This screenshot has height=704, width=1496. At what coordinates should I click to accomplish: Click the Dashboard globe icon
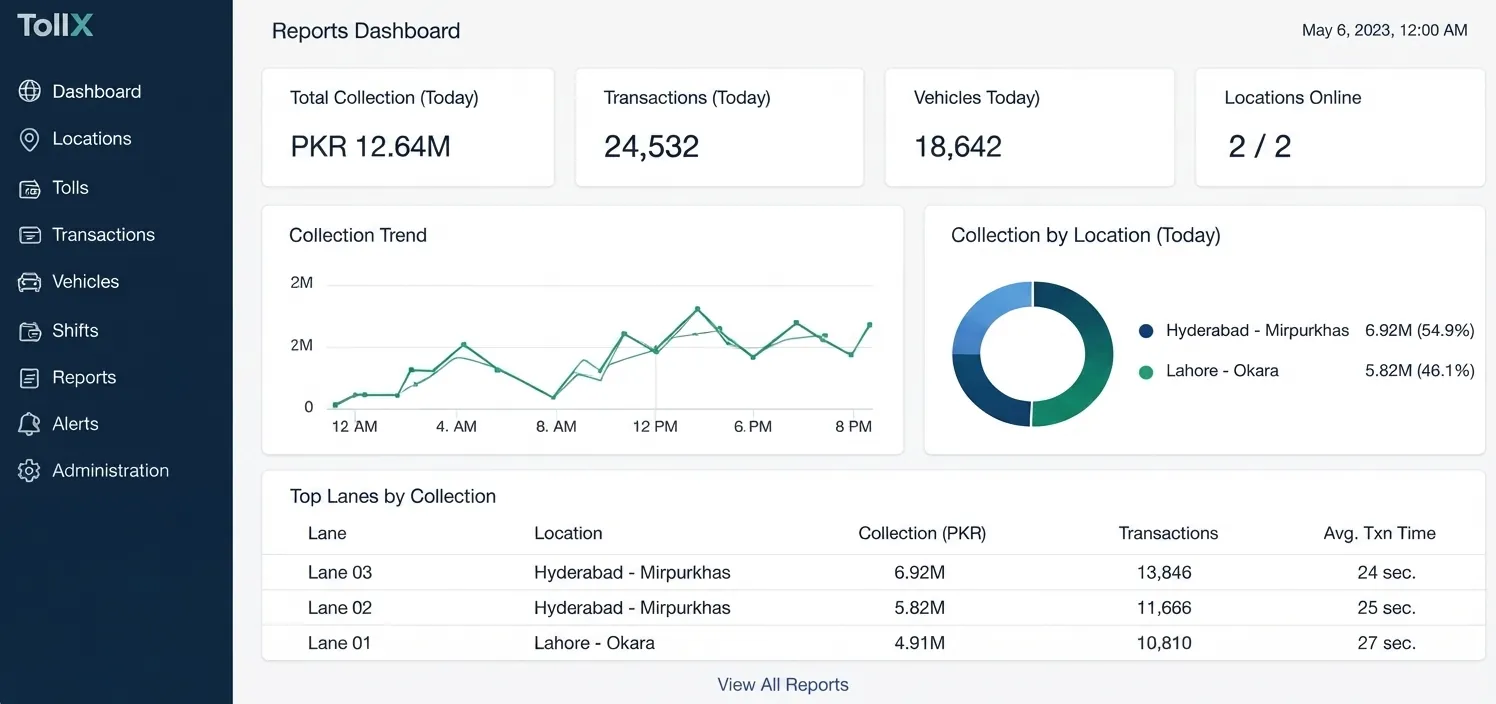click(30, 91)
